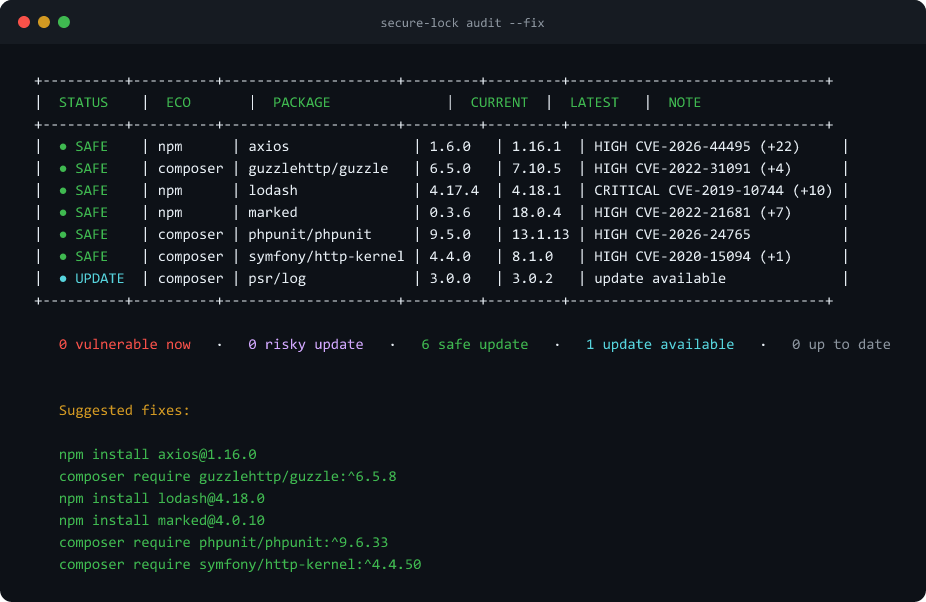The height and width of the screenshot is (602, 926).
Task: Click the green status dot in the lodash row
Action: [x=63, y=190]
